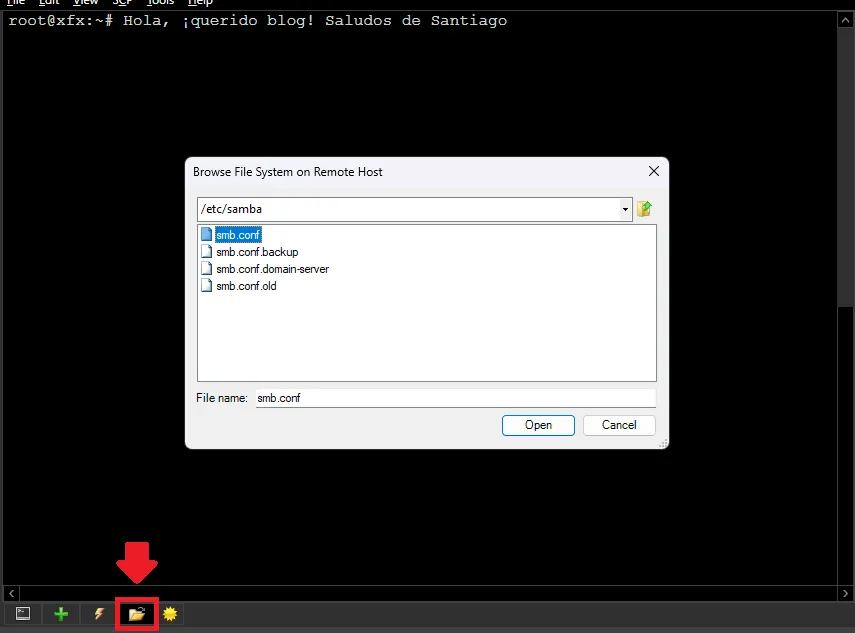
Task: Click the smb.conf.old file icon
Action: (207, 286)
